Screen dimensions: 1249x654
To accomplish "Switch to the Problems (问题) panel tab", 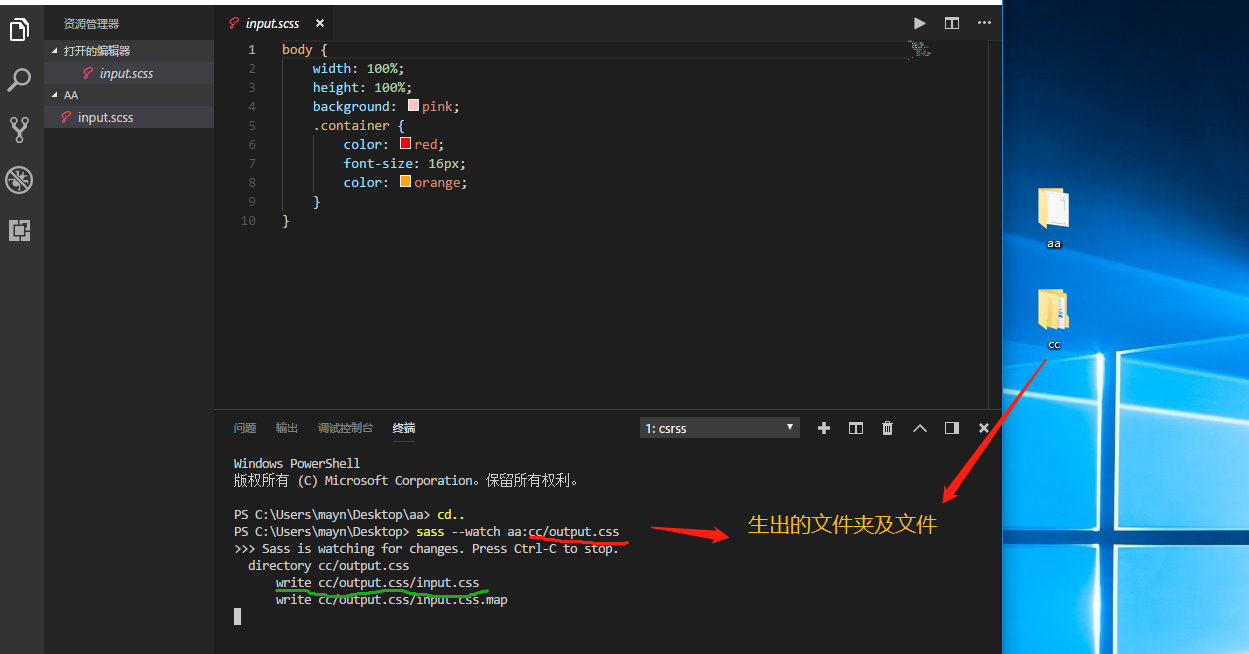I will click(x=245, y=428).
